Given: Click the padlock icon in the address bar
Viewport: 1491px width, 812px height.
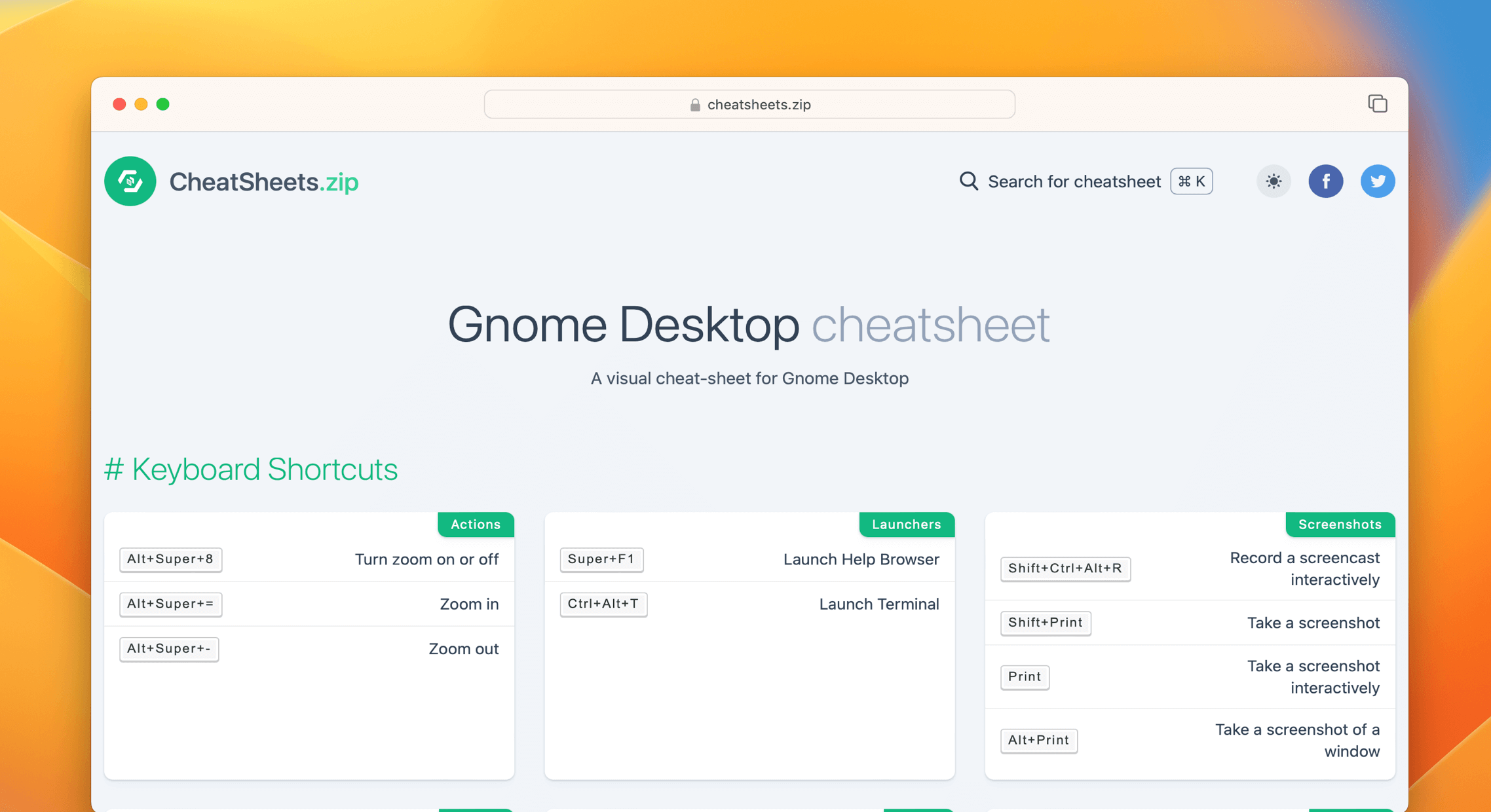Looking at the screenshot, I should [695, 104].
